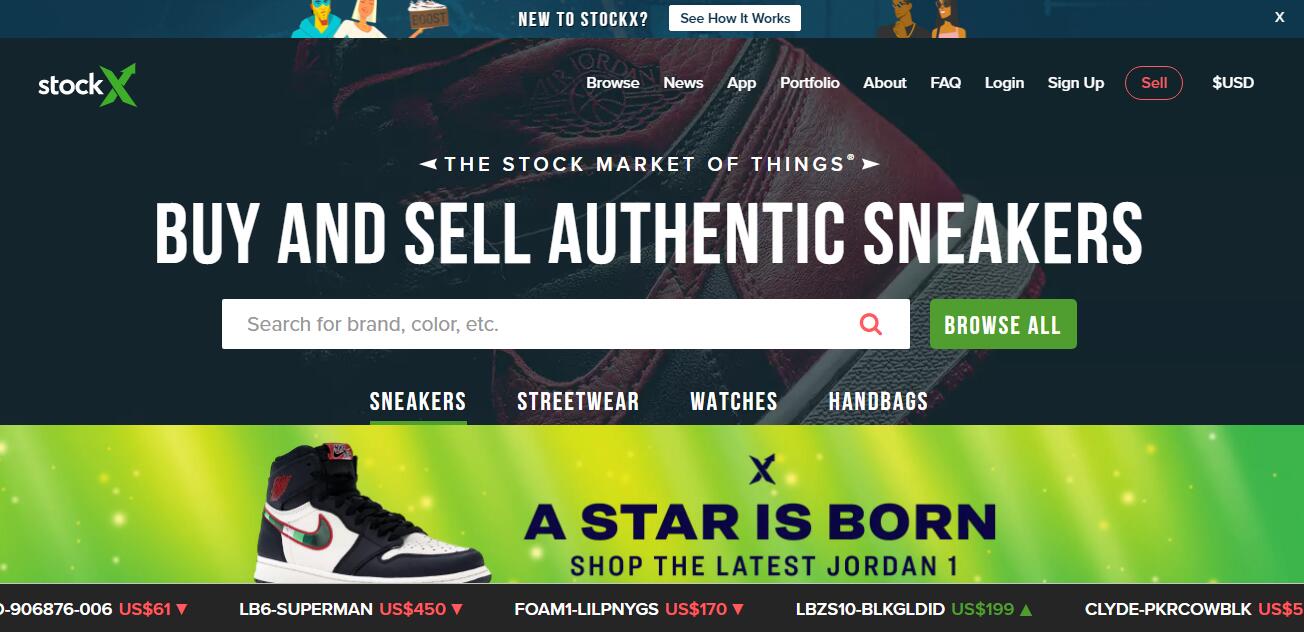Screen dimensions: 1304x632
Task: Switch to the Streetwear tab
Action: [x=578, y=402]
